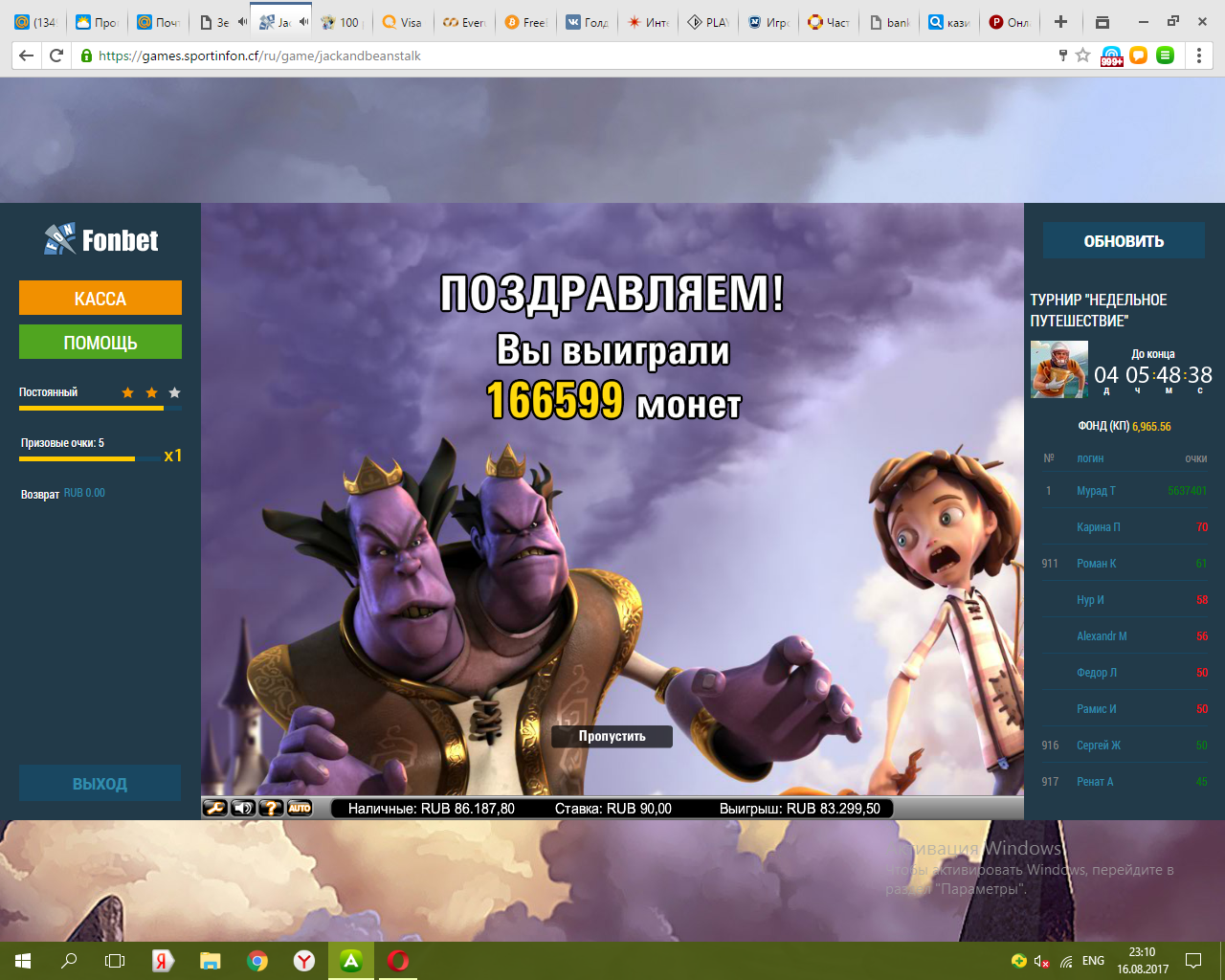Open the green extension icon

click(x=1165, y=56)
